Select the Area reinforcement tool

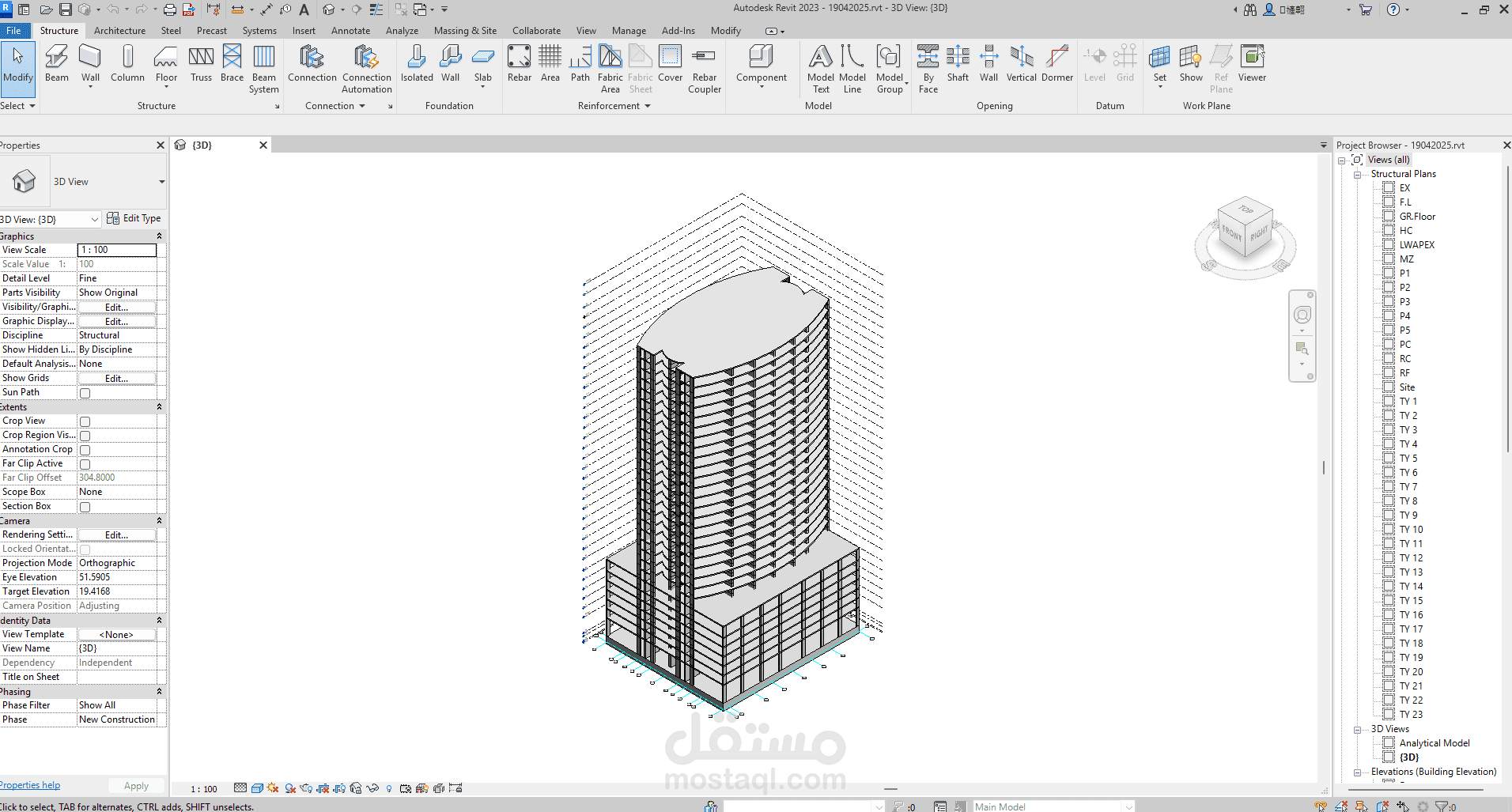(550, 63)
